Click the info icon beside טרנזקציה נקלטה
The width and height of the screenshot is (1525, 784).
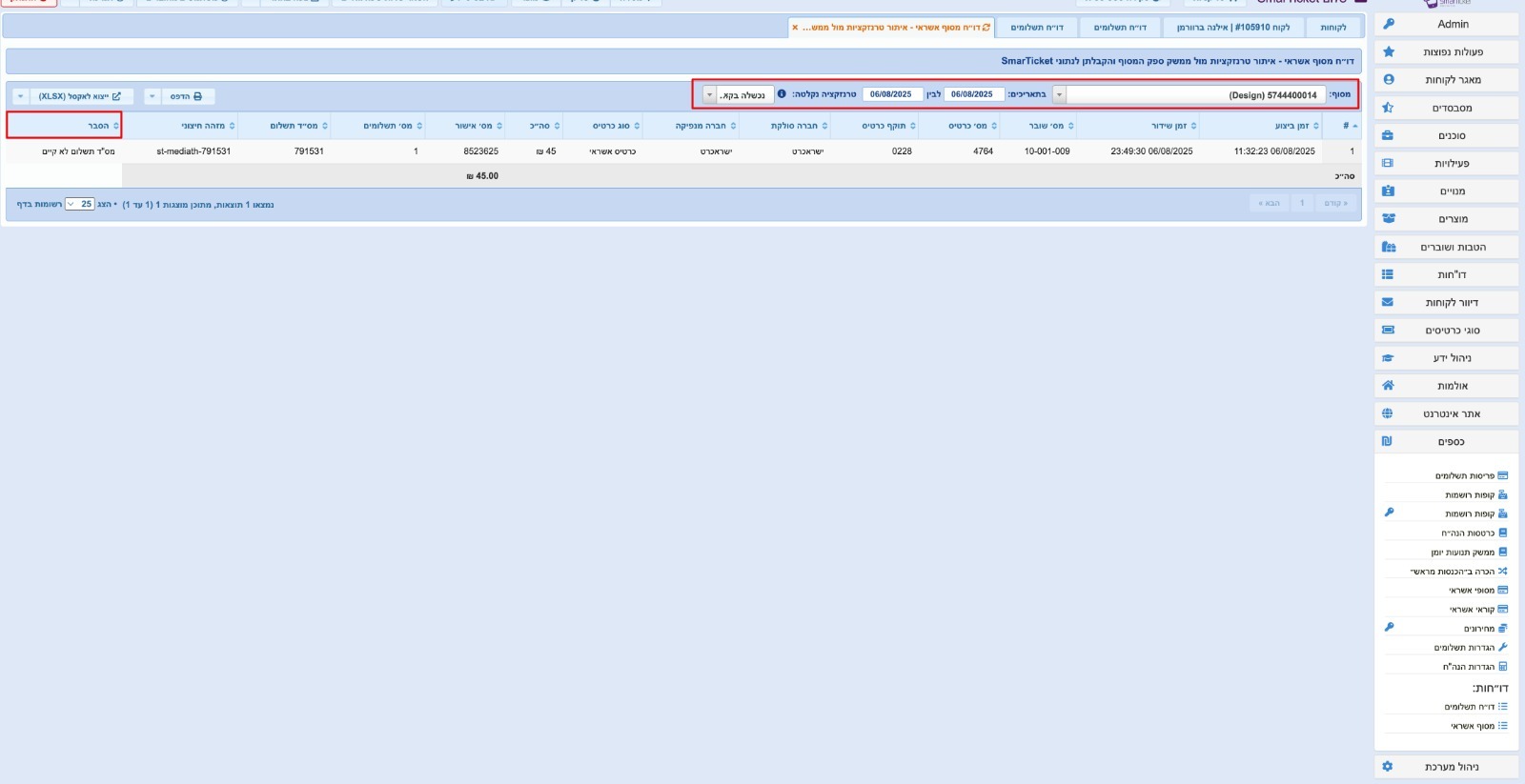click(x=782, y=94)
